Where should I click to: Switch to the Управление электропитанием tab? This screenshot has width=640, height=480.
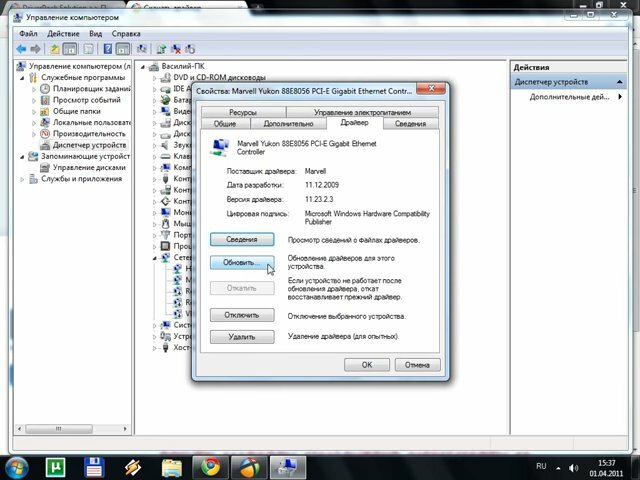pyautogui.click(x=362, y=112)
